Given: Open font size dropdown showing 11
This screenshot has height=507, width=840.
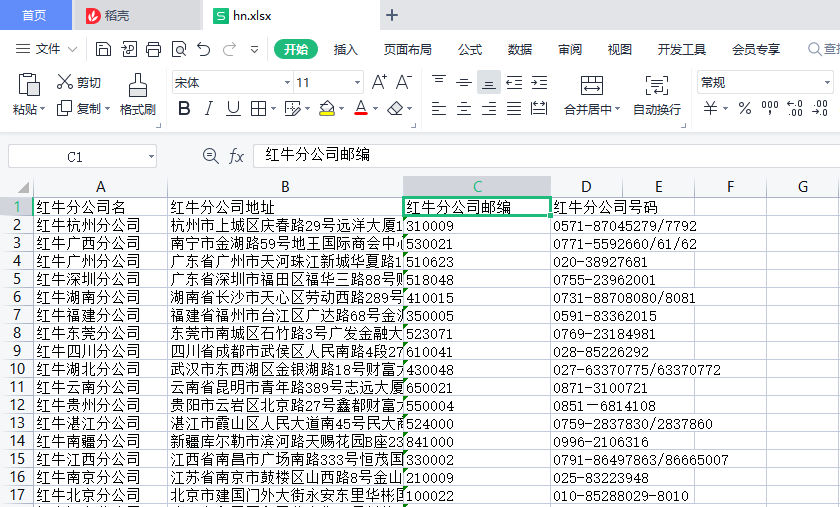Looking at the screenshot, I should click(357, 83).
